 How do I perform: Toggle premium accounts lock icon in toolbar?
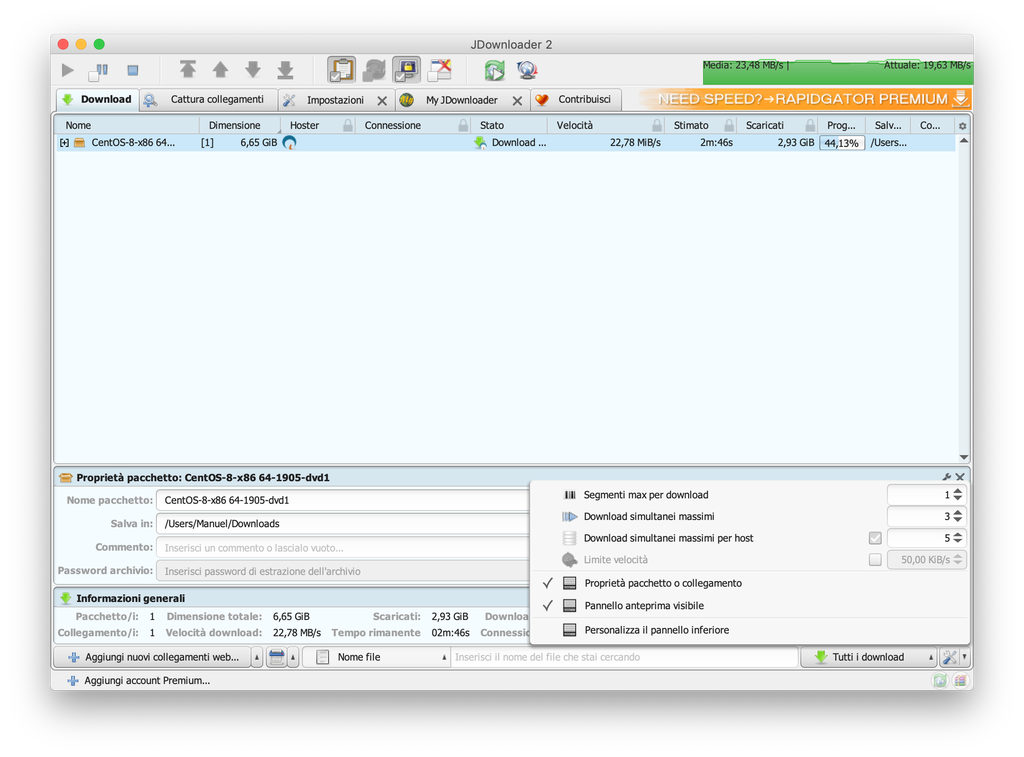407,70
